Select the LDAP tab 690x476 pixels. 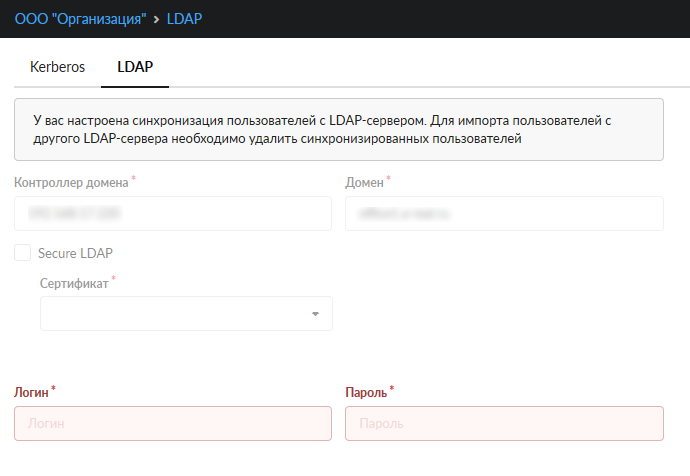click(x=135, y=67)
